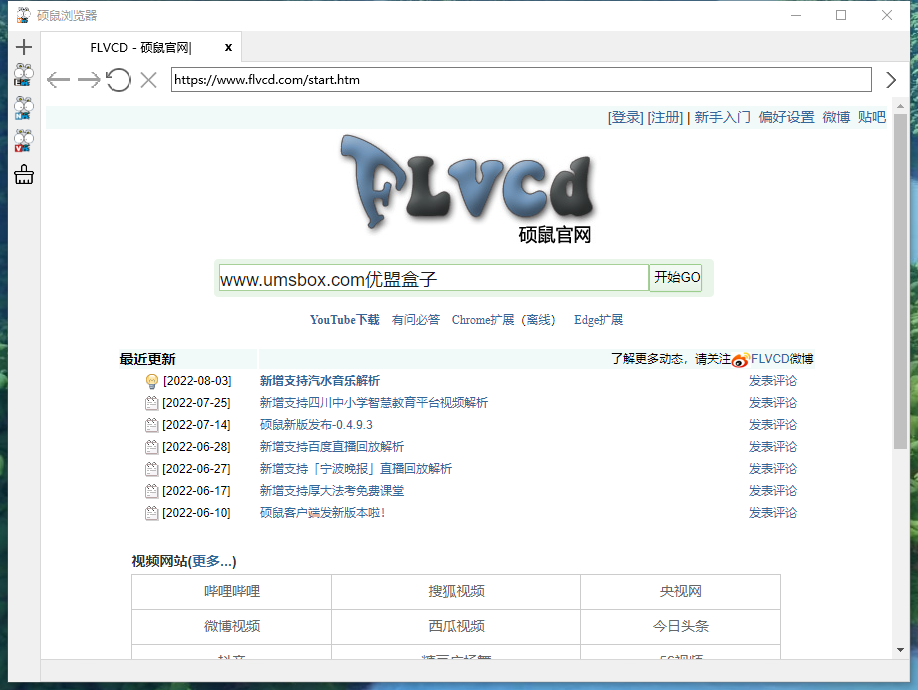Click the video URL search field
Viewport: 918px width, 690px height.
434,278
